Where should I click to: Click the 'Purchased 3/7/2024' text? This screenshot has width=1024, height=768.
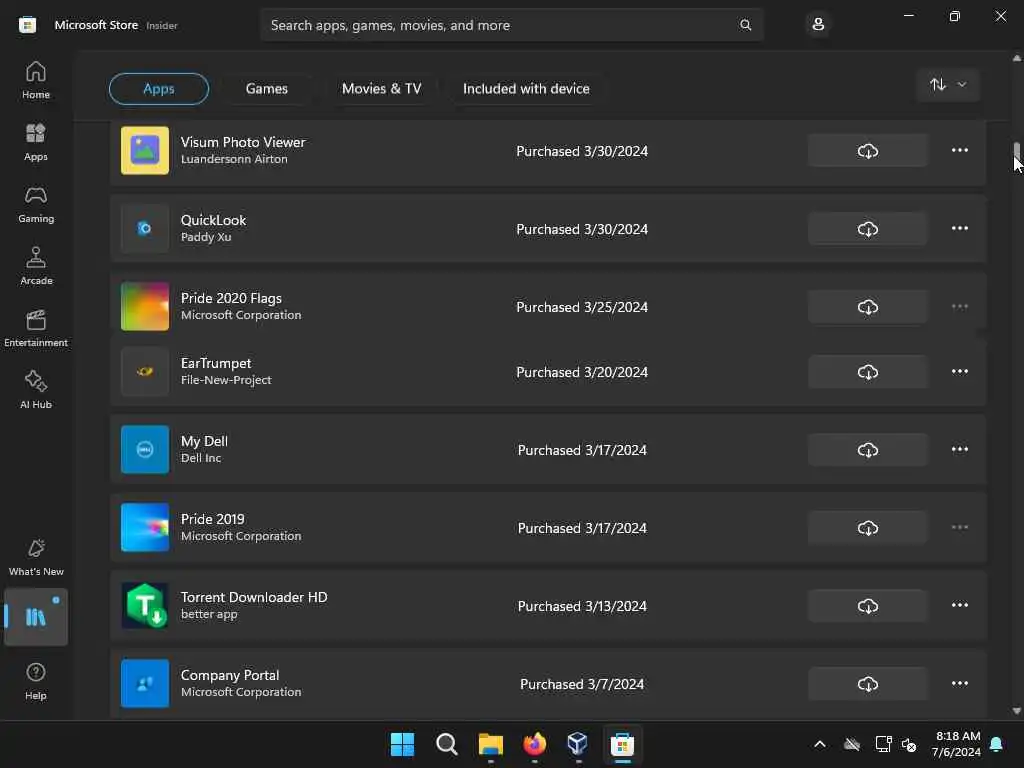pos(582,684)
